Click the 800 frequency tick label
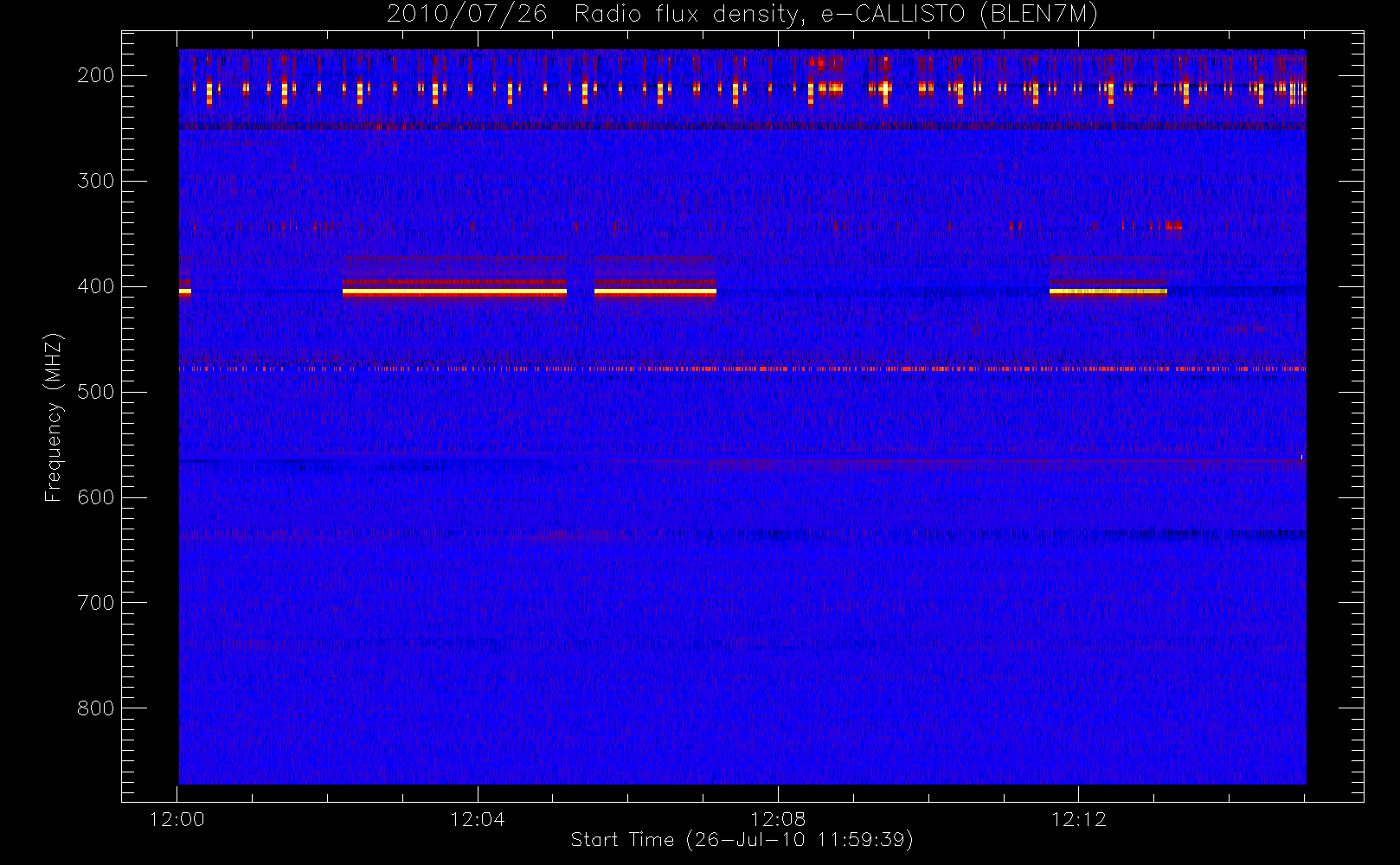Image resolution: width=1400 pixels, height=865 pixels. click(96, 708)
